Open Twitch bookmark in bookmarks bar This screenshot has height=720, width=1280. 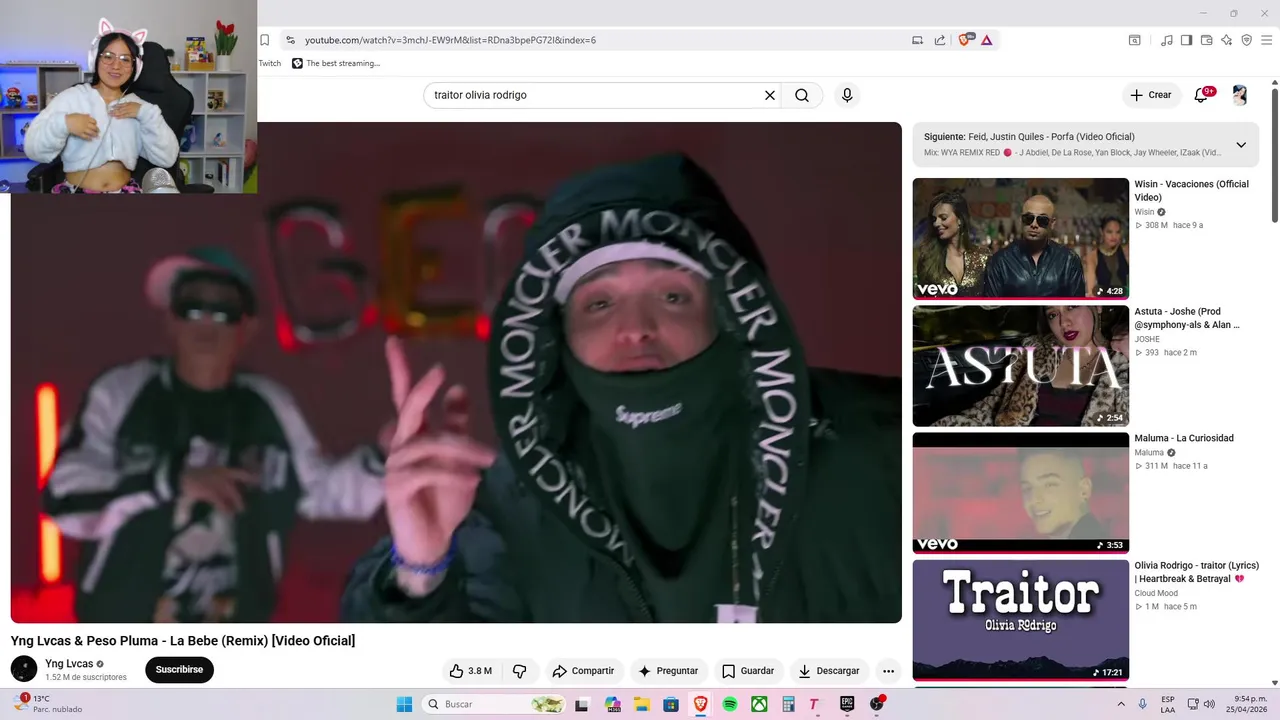point(270,63)
